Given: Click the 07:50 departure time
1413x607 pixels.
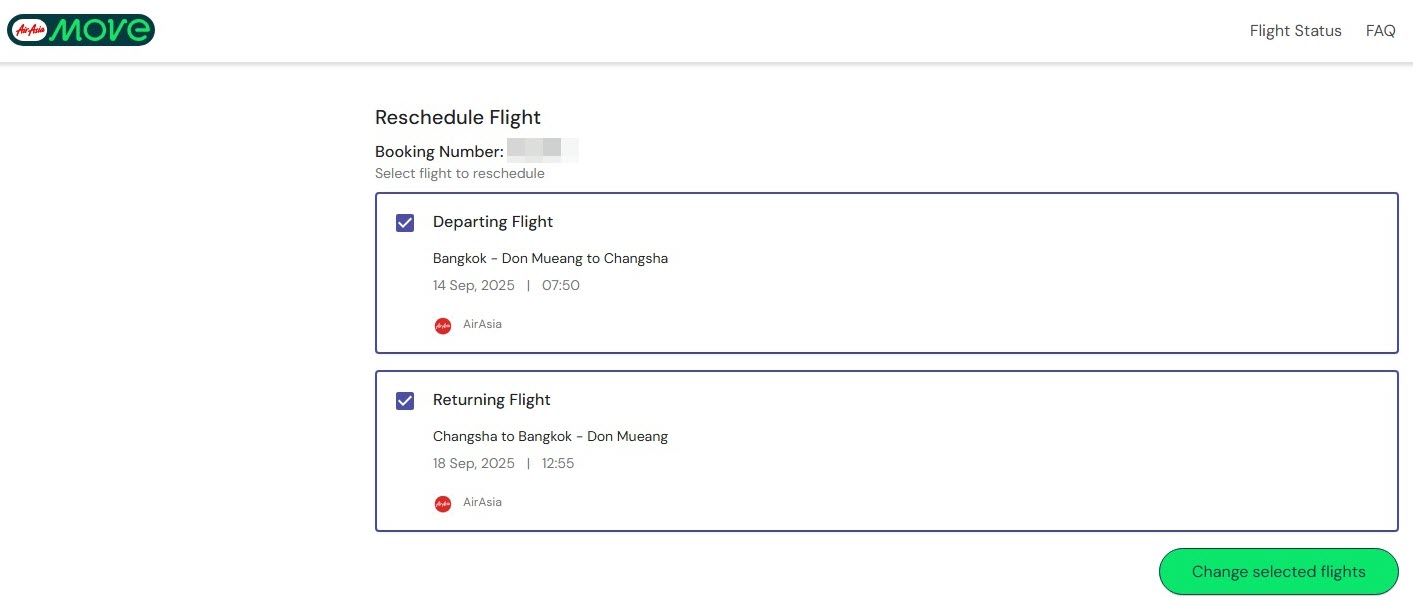Looking at the screenshot, I should pos(560,285).
